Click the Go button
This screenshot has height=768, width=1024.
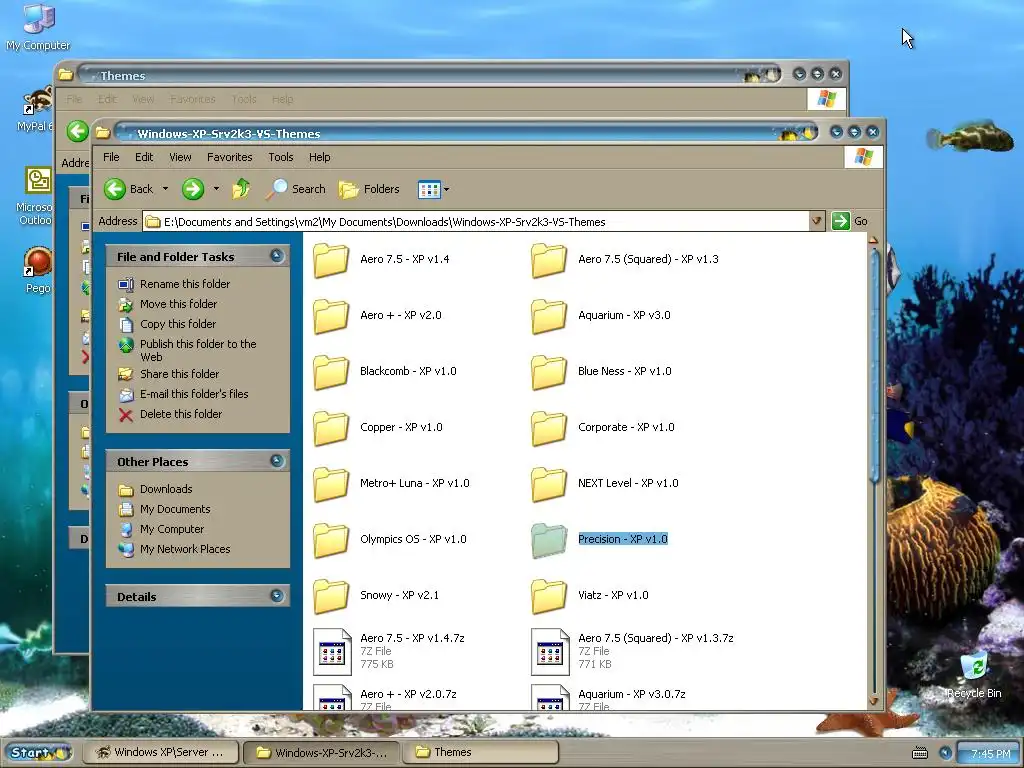pyautogui.click(x=850, y=221)
